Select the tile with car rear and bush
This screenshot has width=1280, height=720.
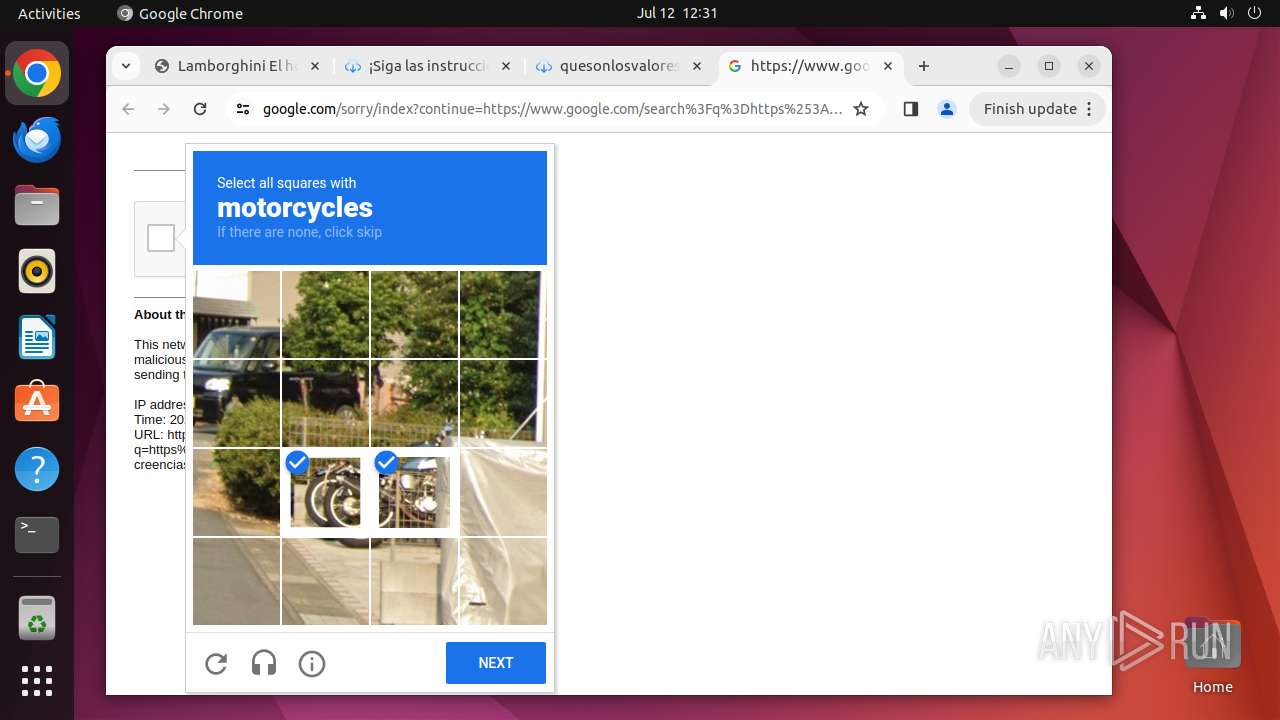325,403
